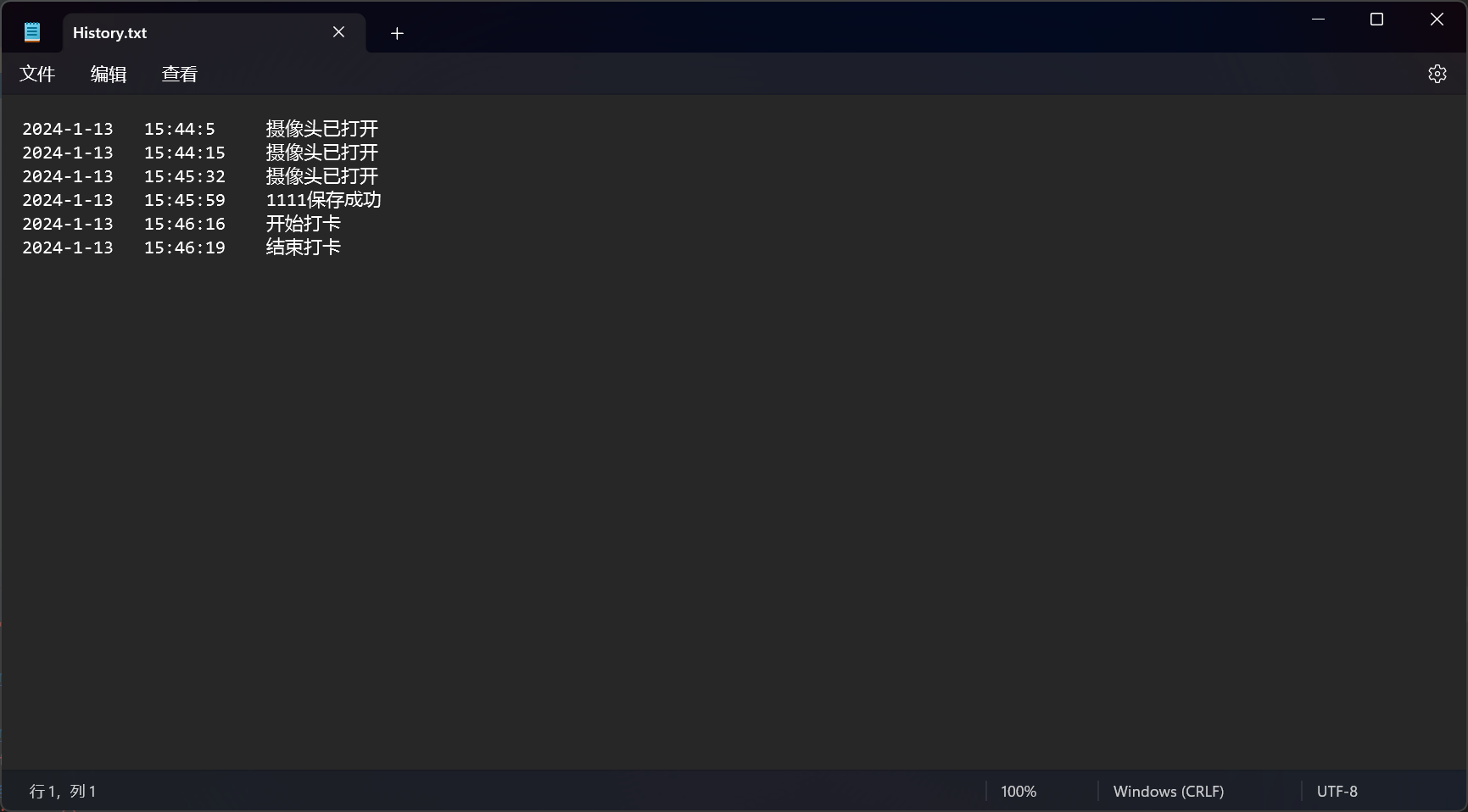Image resolution: width=1468 pixels, height=812 pixels.
Task: Click the timestamp 15:44:5
Action: [180, 129]
